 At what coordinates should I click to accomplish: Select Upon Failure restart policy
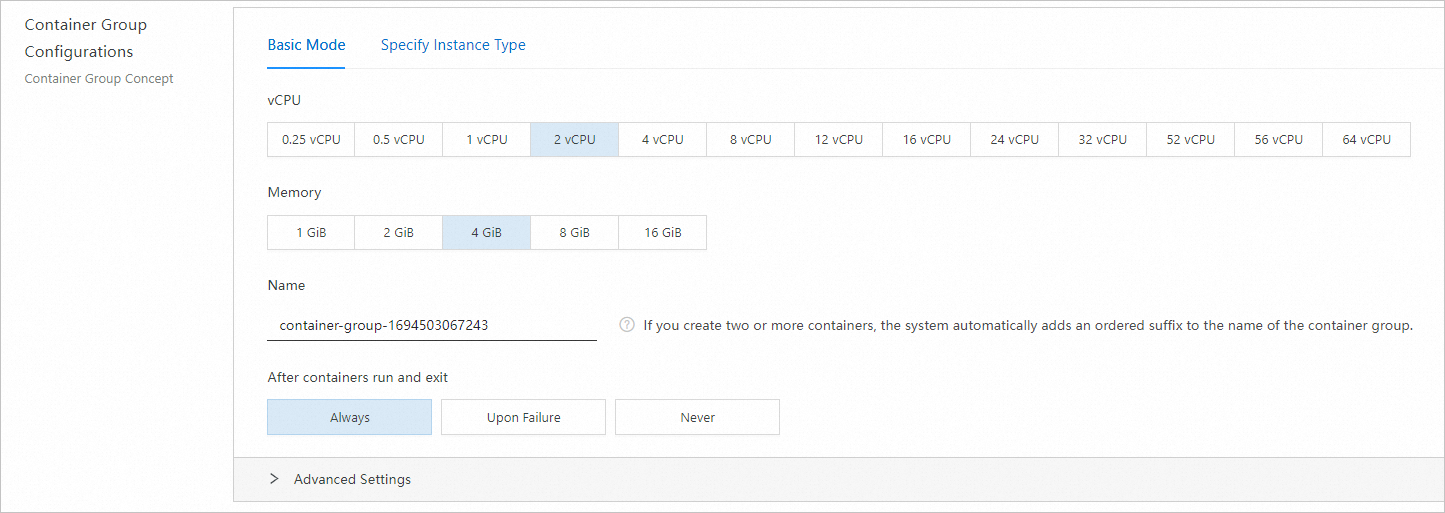(524, 417)
